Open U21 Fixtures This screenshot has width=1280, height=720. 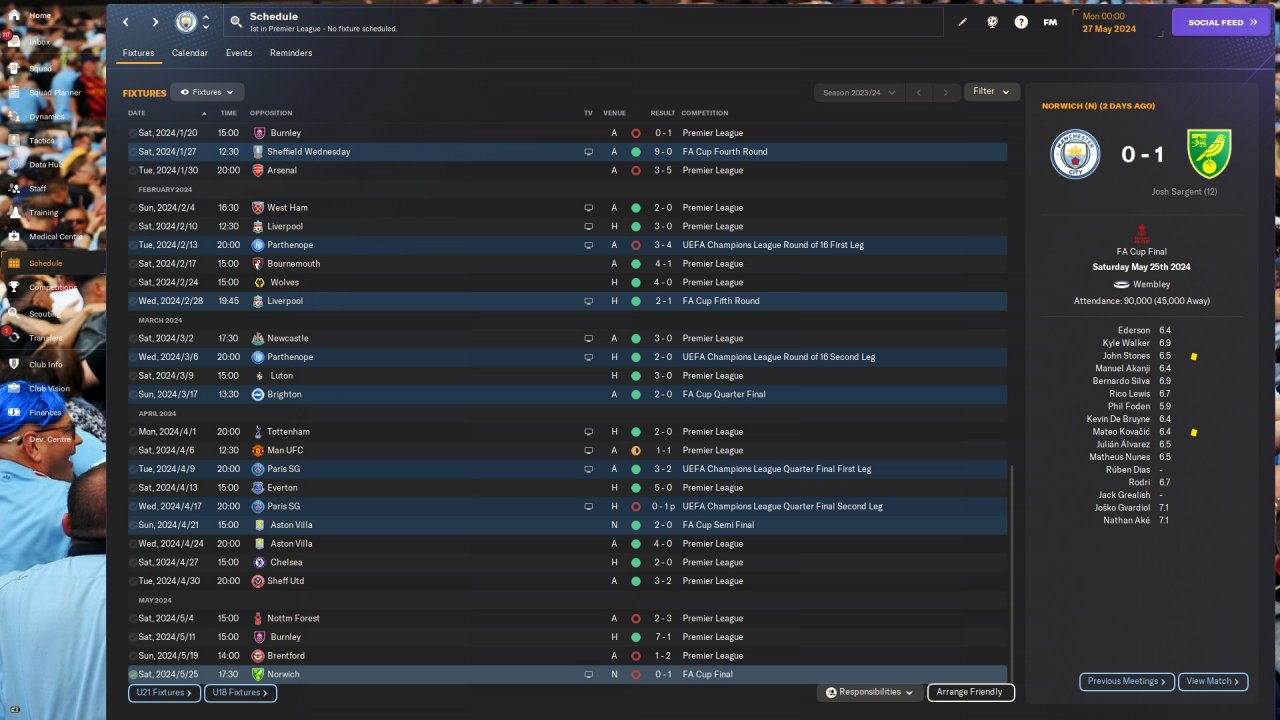pos(165,692)
